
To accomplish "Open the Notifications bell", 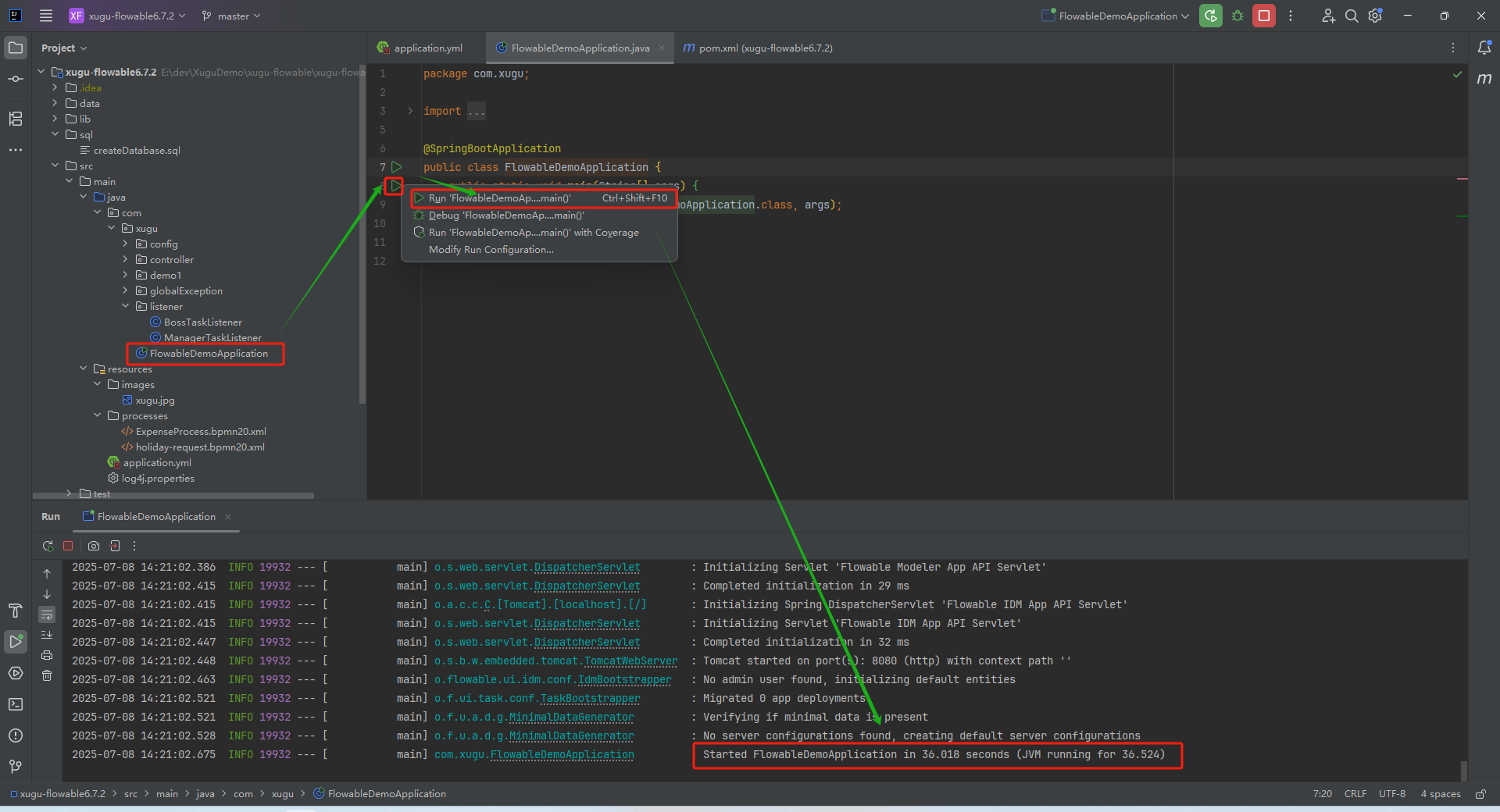I will pyautogui.click(x=1484, y=48).
